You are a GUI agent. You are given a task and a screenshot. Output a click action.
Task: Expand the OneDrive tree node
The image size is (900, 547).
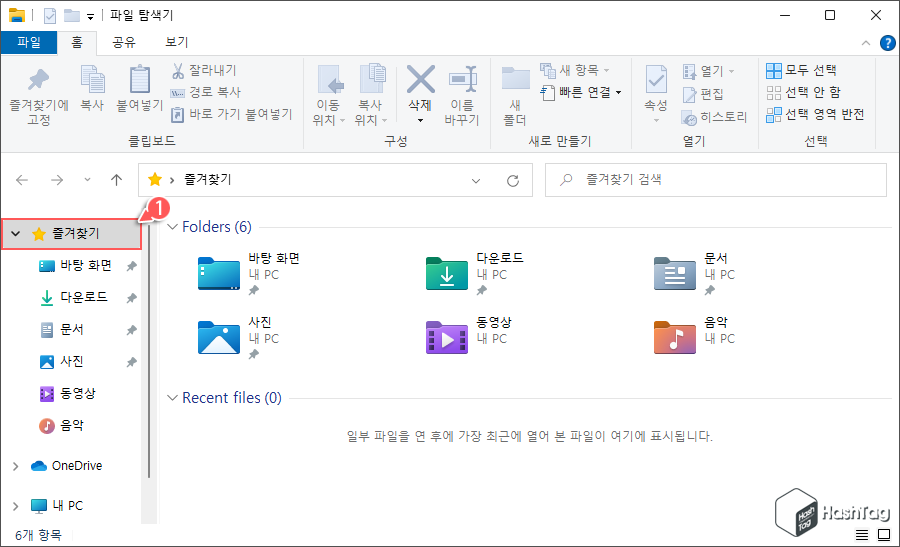tap(15, 466)
